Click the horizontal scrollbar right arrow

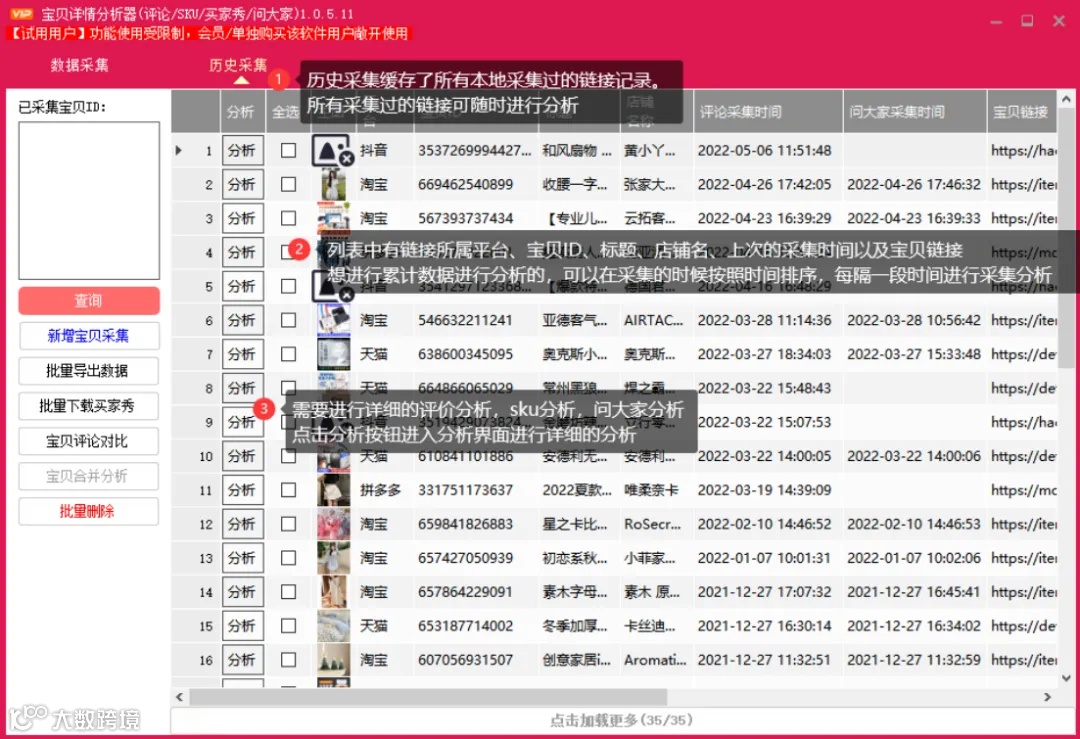[1048, 697]
